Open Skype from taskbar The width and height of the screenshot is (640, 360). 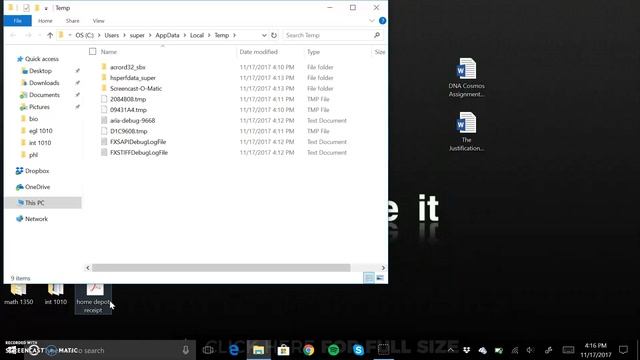click(358, 350)
